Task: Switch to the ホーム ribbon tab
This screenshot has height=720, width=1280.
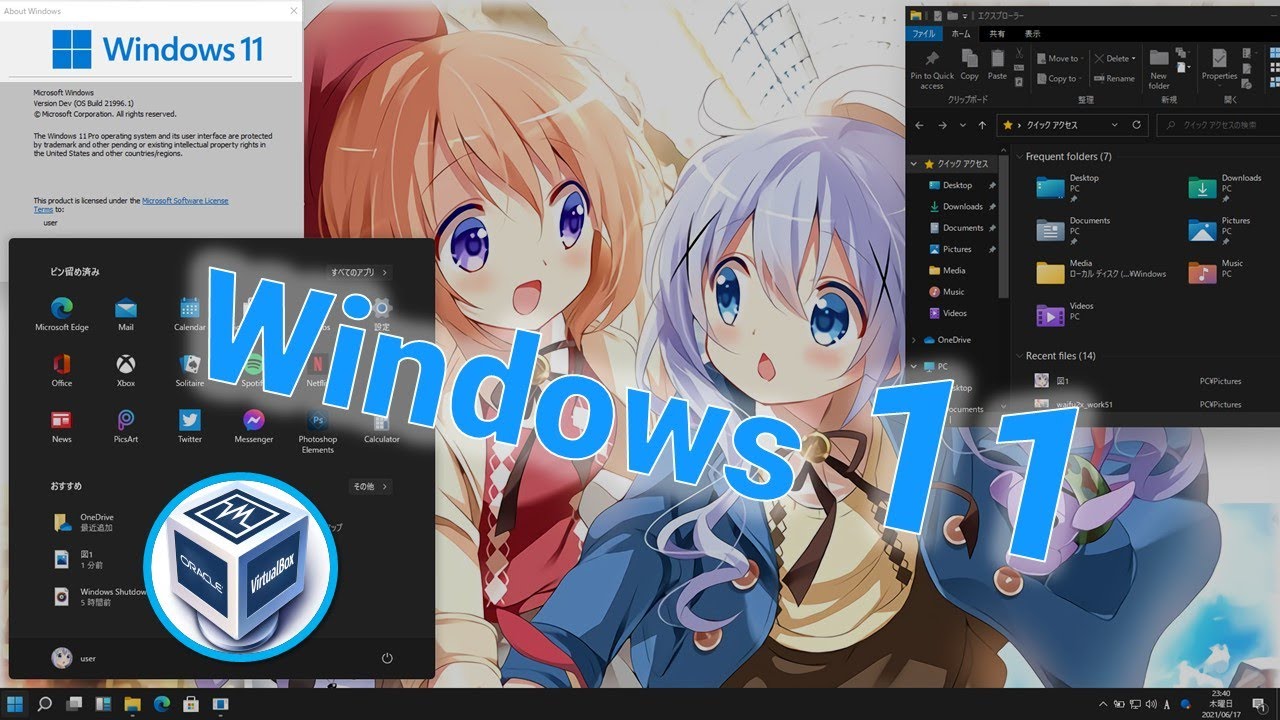Action: pos(961,33)
